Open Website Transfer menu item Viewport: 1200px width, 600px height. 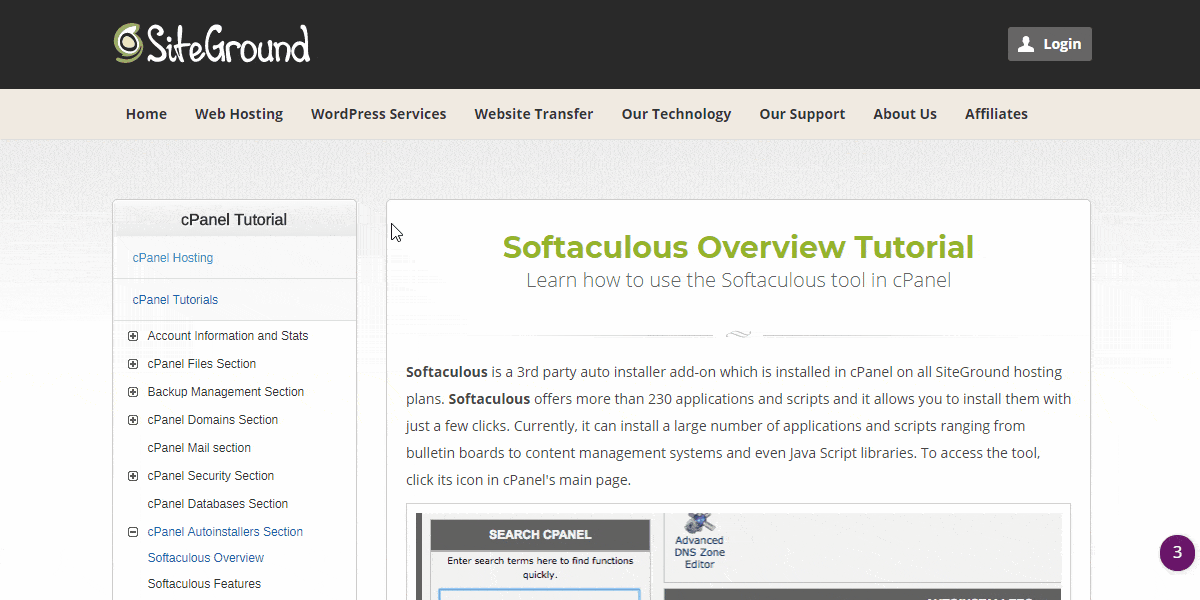click(534, 114)
